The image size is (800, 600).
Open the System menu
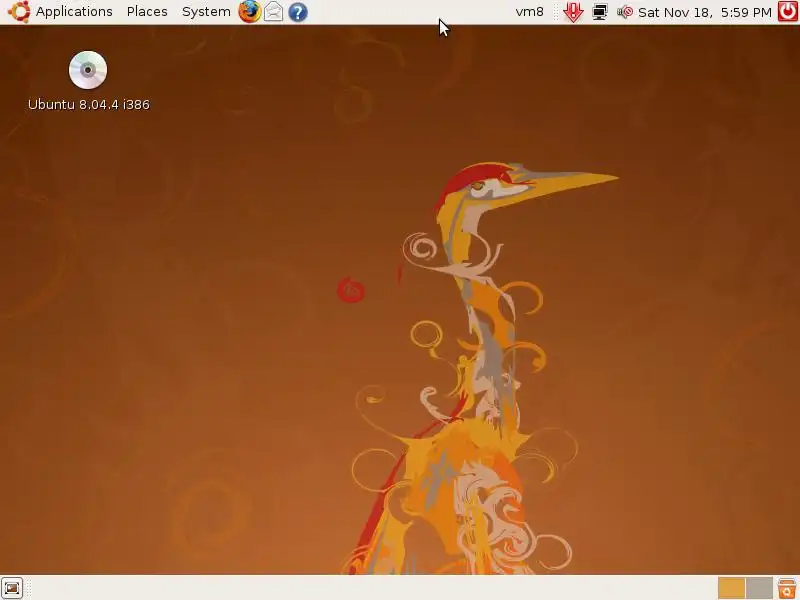[206, 12]
